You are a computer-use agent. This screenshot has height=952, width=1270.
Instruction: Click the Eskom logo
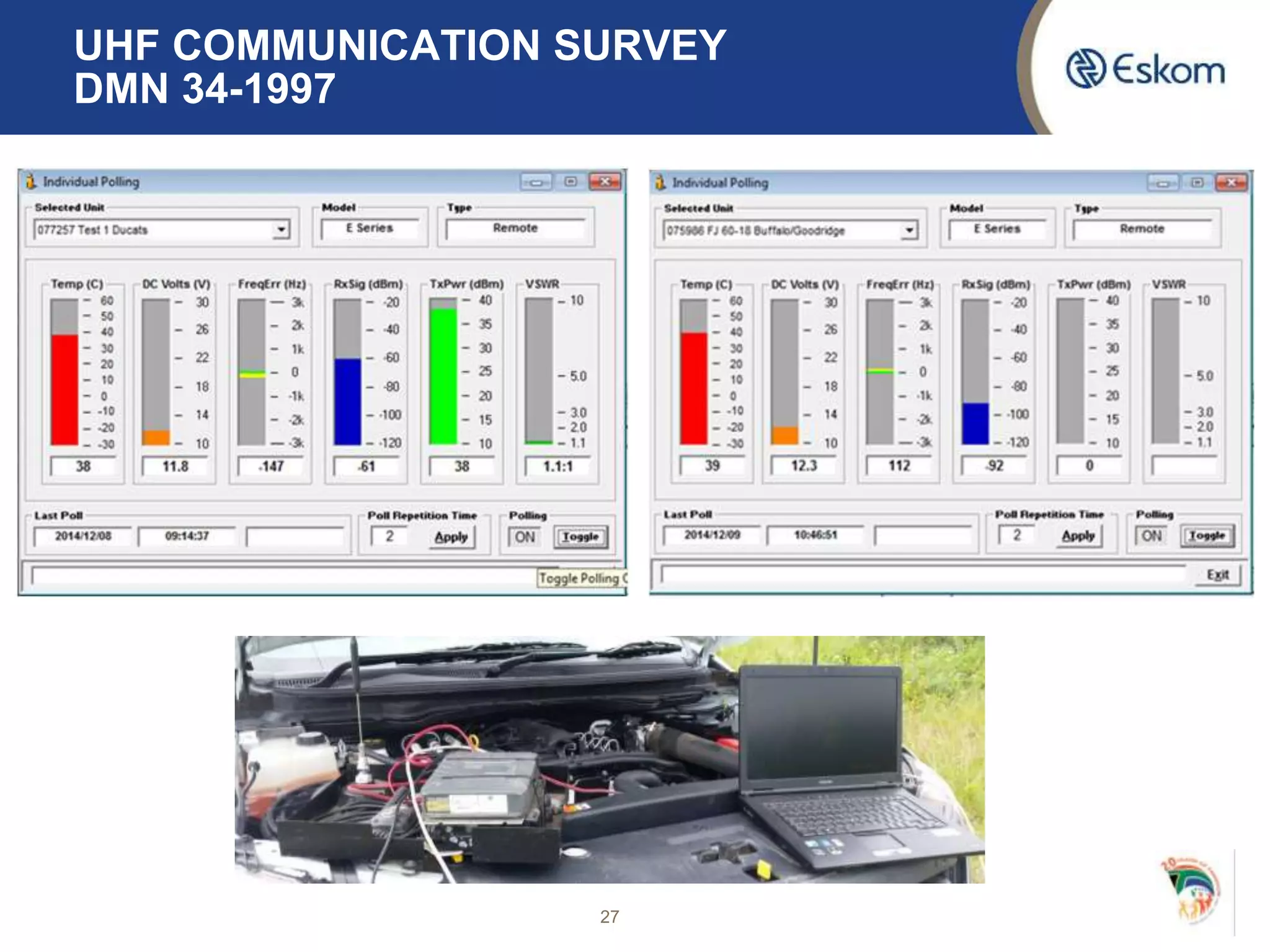point(1145,69)
